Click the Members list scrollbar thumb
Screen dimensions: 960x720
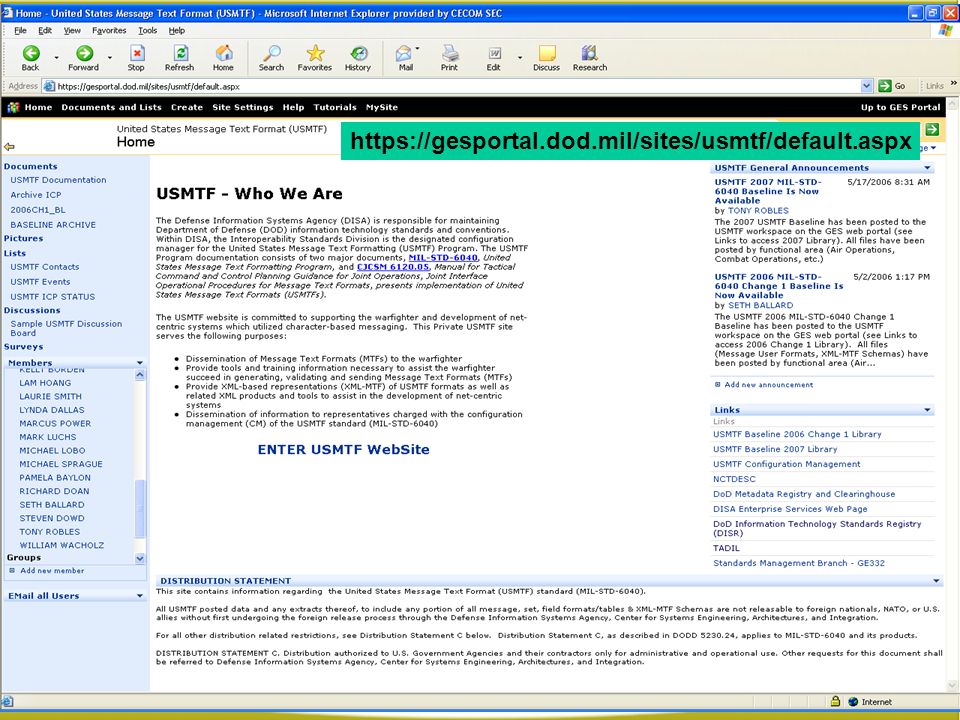coord(140,509)
